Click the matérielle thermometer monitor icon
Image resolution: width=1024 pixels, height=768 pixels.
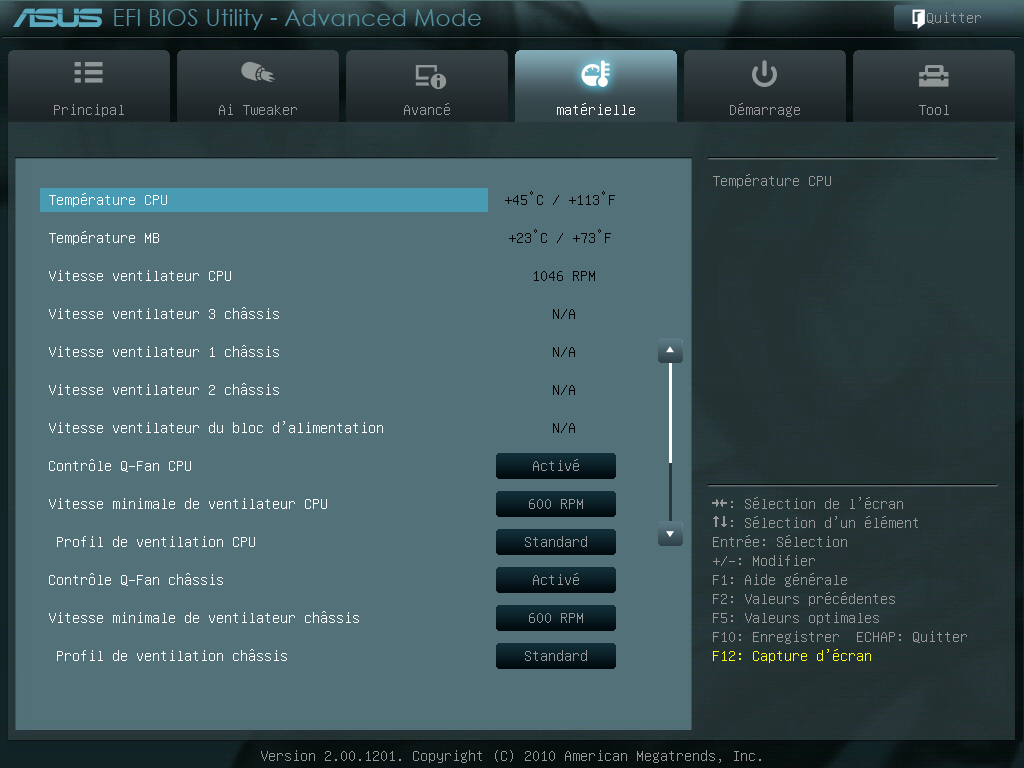[x=595, y=74]
